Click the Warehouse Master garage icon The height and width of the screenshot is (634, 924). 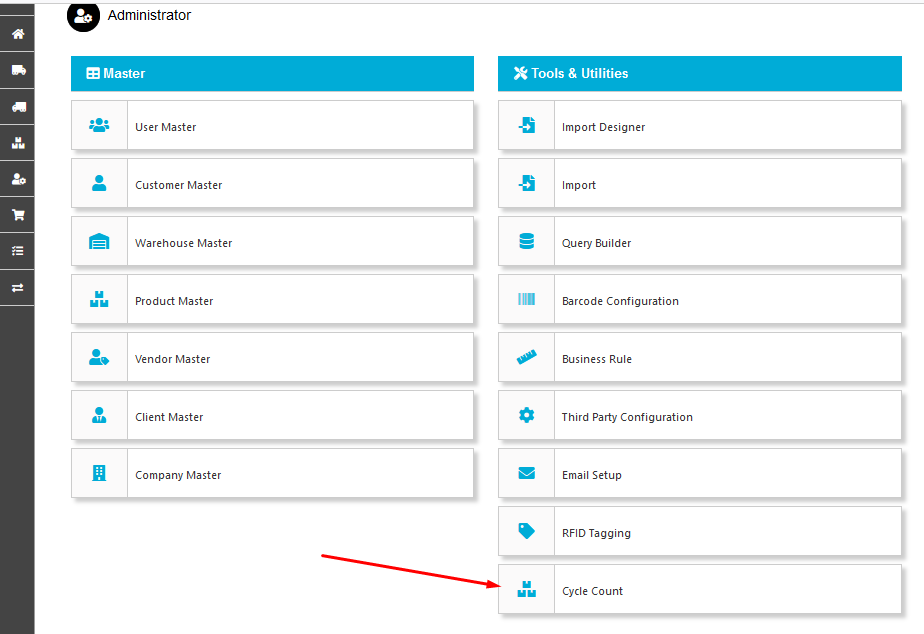click(x=99, y=242)
